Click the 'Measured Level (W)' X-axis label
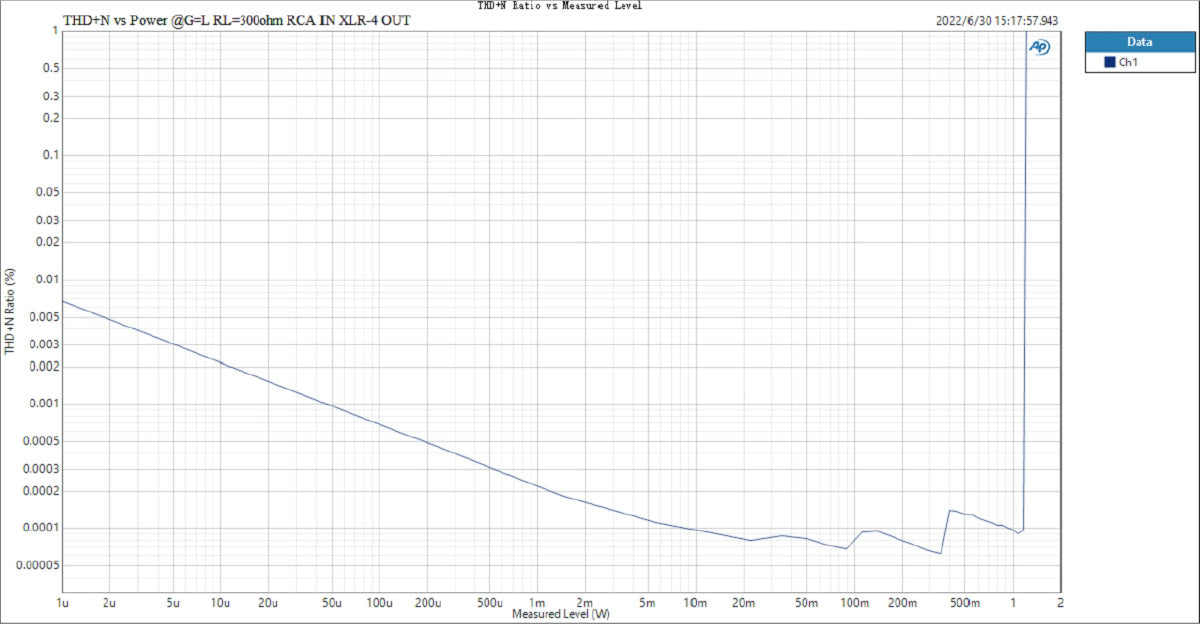This screenshot has width=1200, height=624. 560,614
